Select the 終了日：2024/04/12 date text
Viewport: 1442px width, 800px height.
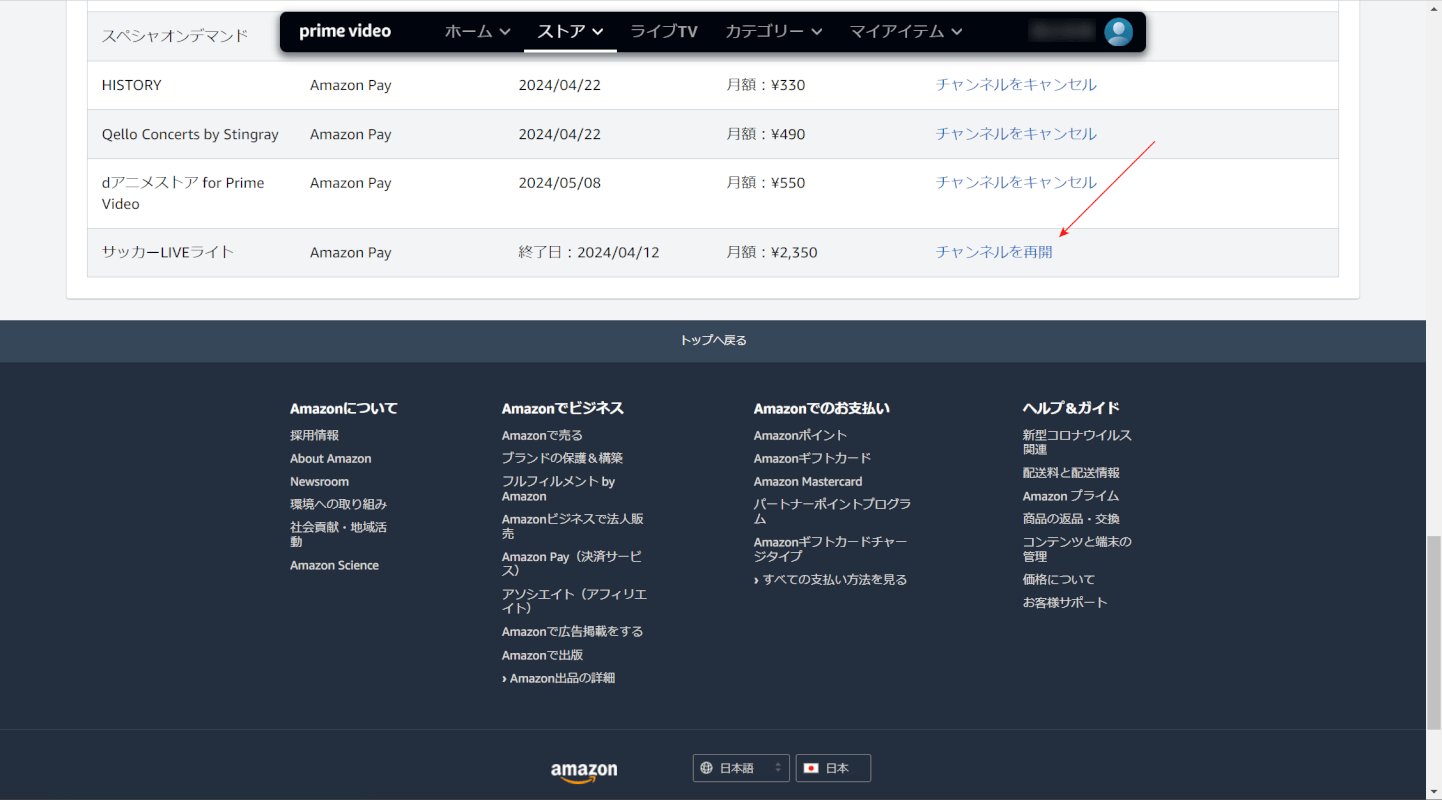[589, 253]
